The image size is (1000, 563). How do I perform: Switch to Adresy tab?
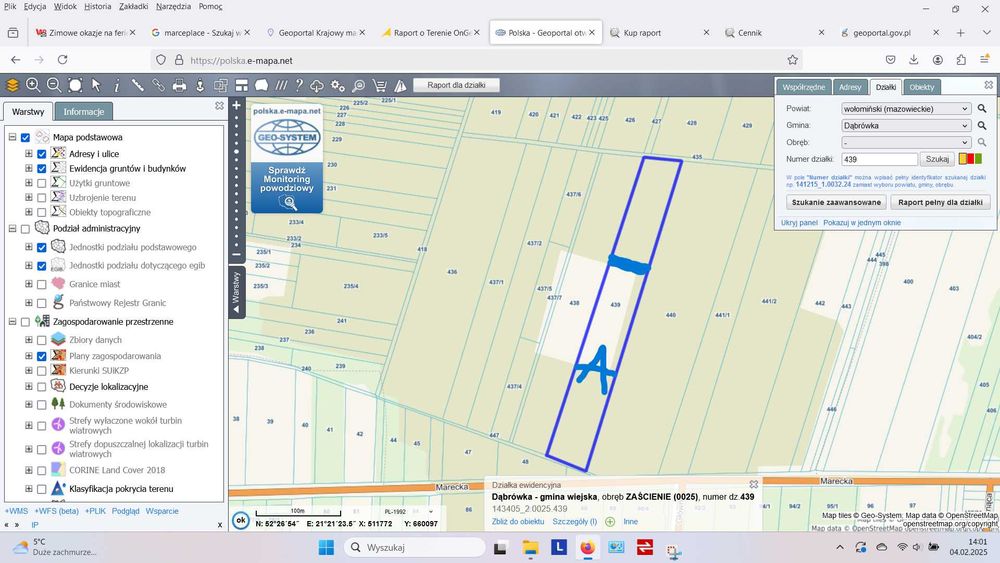click(x=850, y=87)
